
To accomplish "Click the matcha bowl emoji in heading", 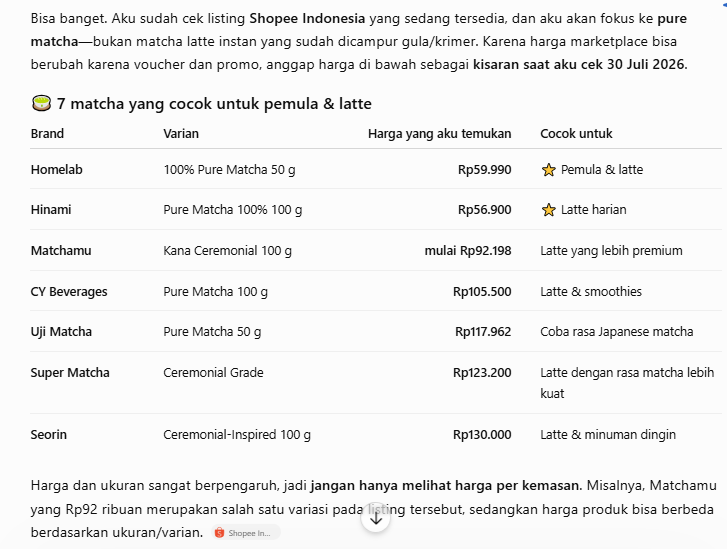I will [x=41, y=103].
